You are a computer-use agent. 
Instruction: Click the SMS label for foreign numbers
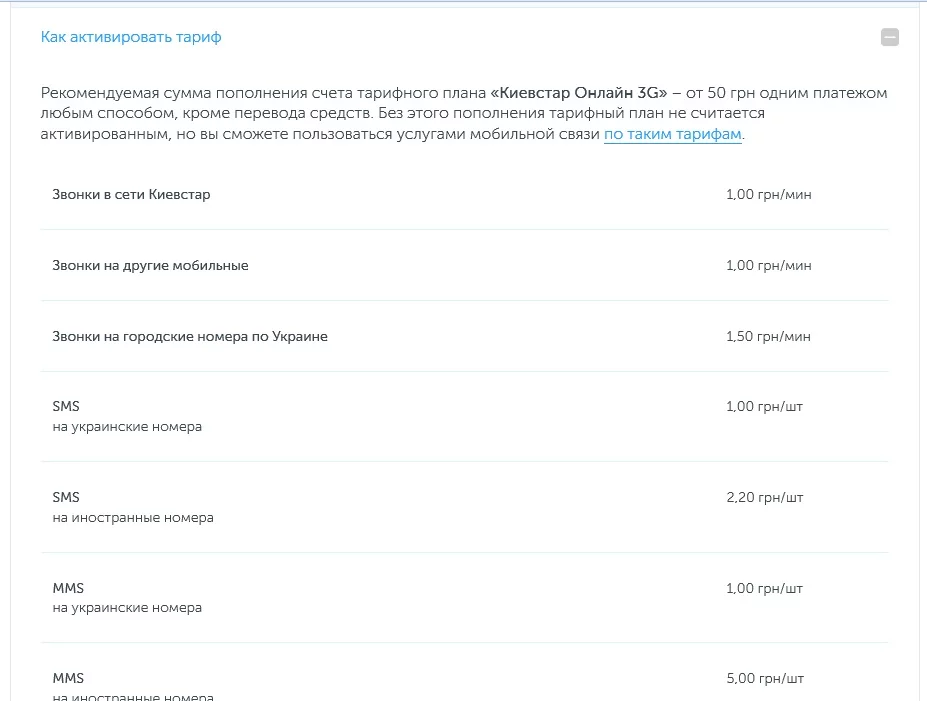[66, 497]
